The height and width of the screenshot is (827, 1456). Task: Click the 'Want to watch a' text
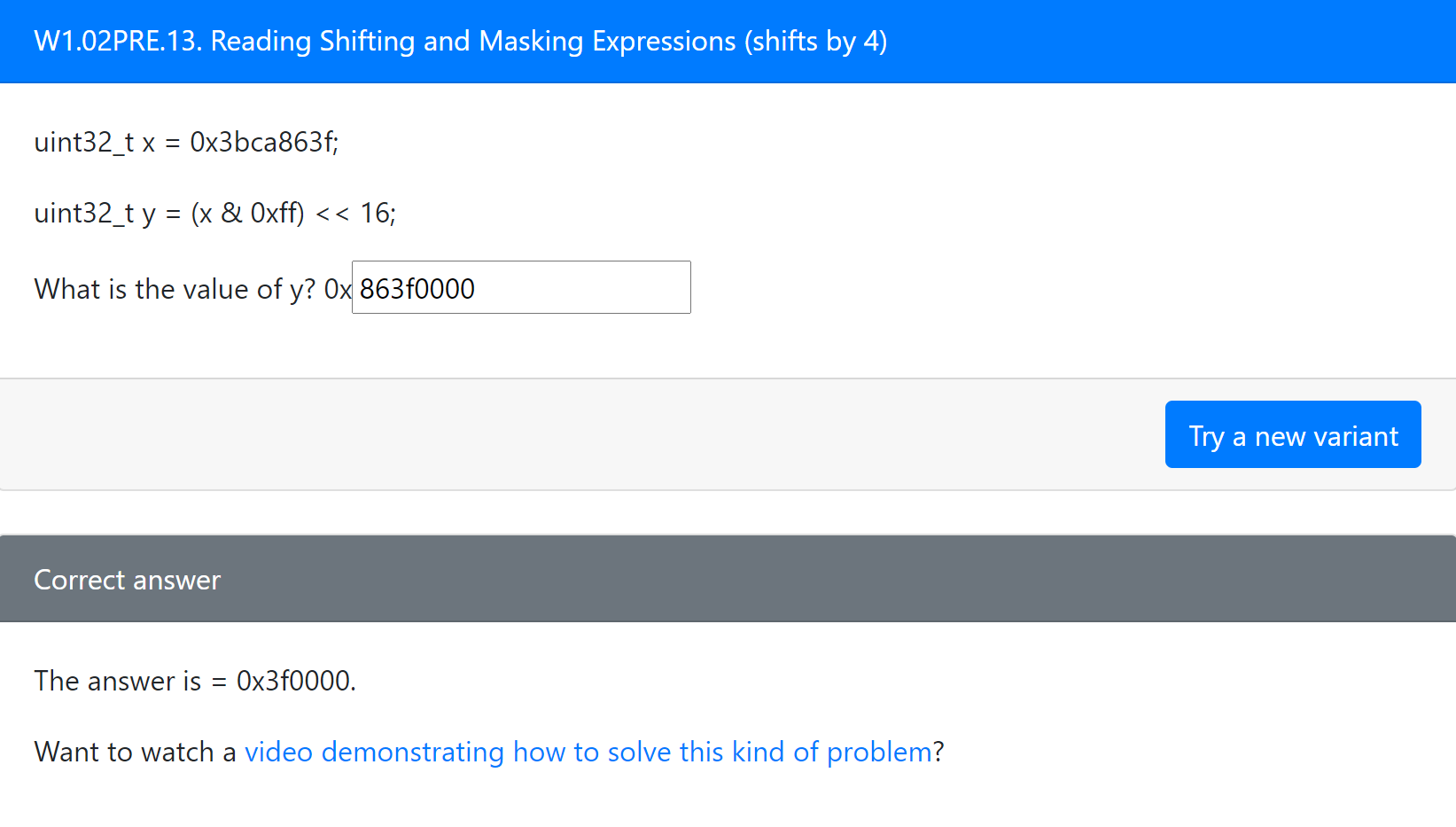[135, 752]
